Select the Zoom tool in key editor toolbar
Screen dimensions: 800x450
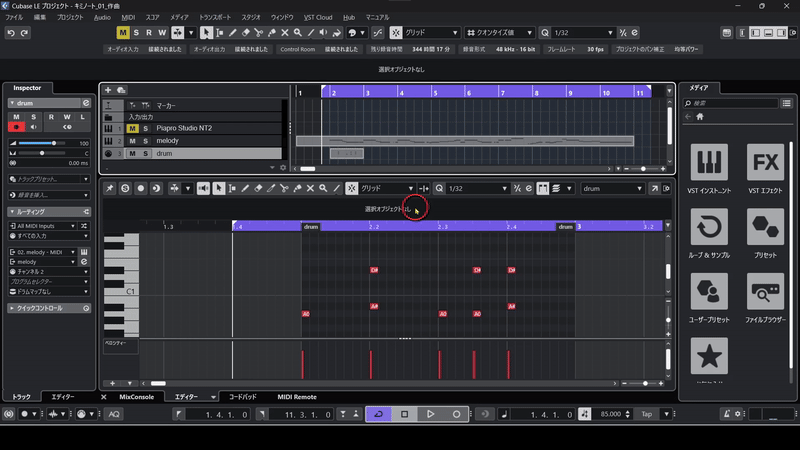(x=323, y=188)
